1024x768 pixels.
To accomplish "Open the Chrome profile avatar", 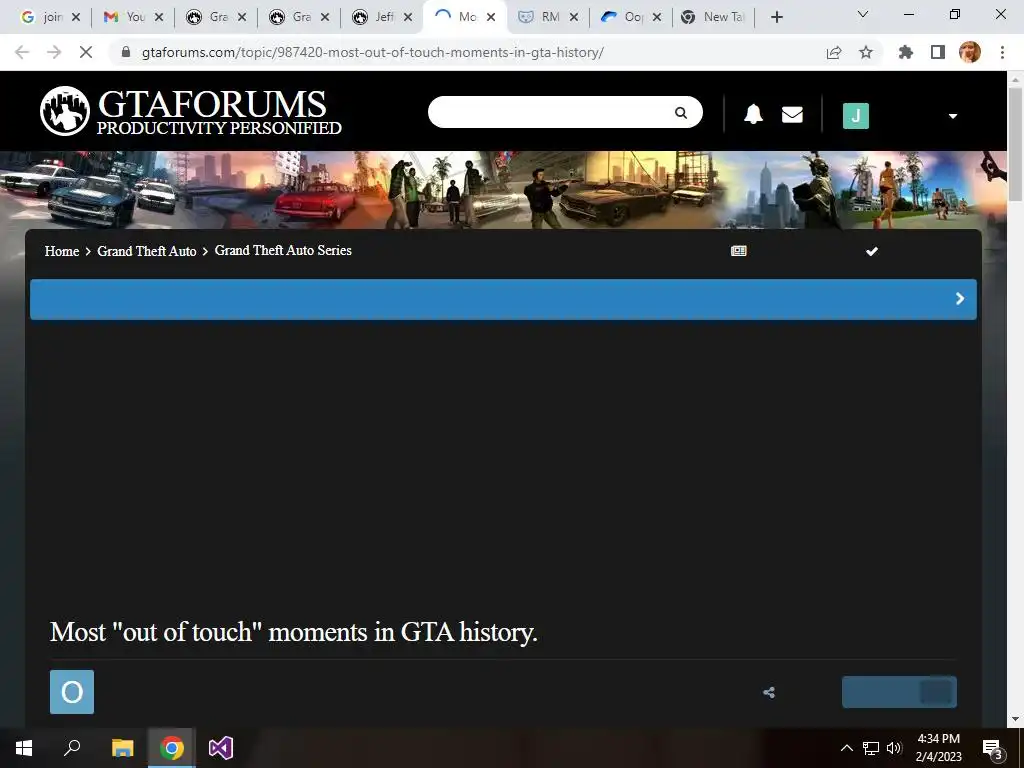I will (x=970, y=52).
